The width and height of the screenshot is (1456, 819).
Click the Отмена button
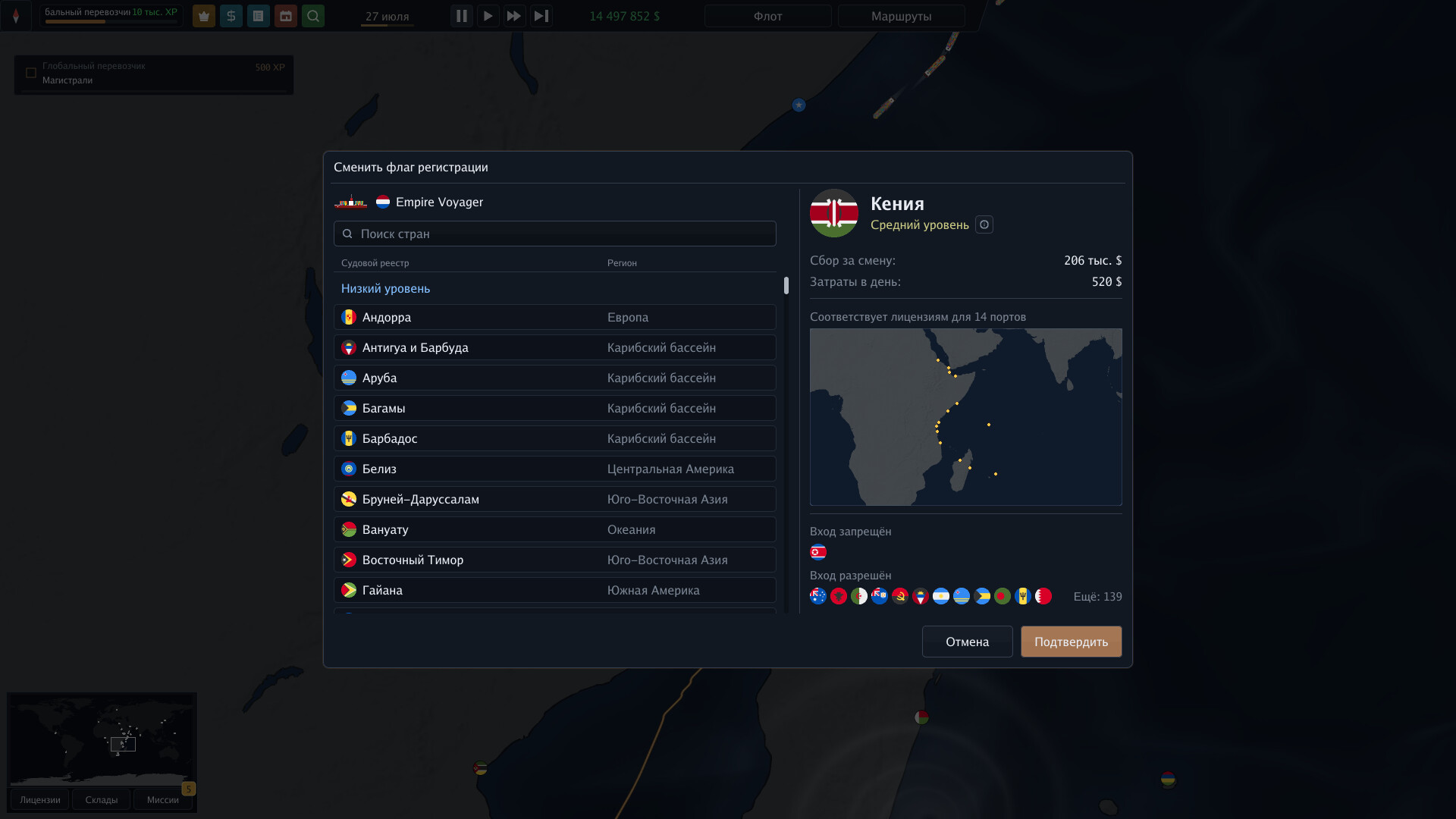(968, 642)
